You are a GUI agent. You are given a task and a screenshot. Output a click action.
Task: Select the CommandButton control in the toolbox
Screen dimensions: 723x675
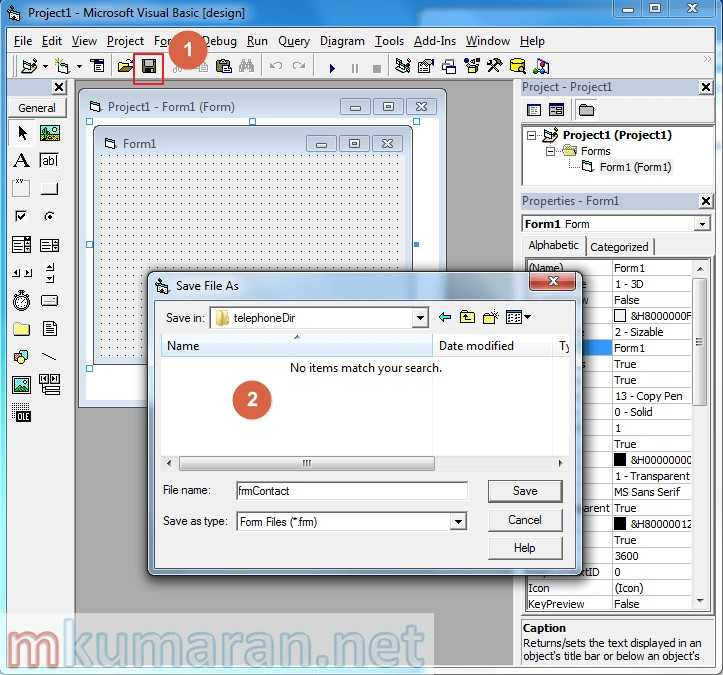49,189
